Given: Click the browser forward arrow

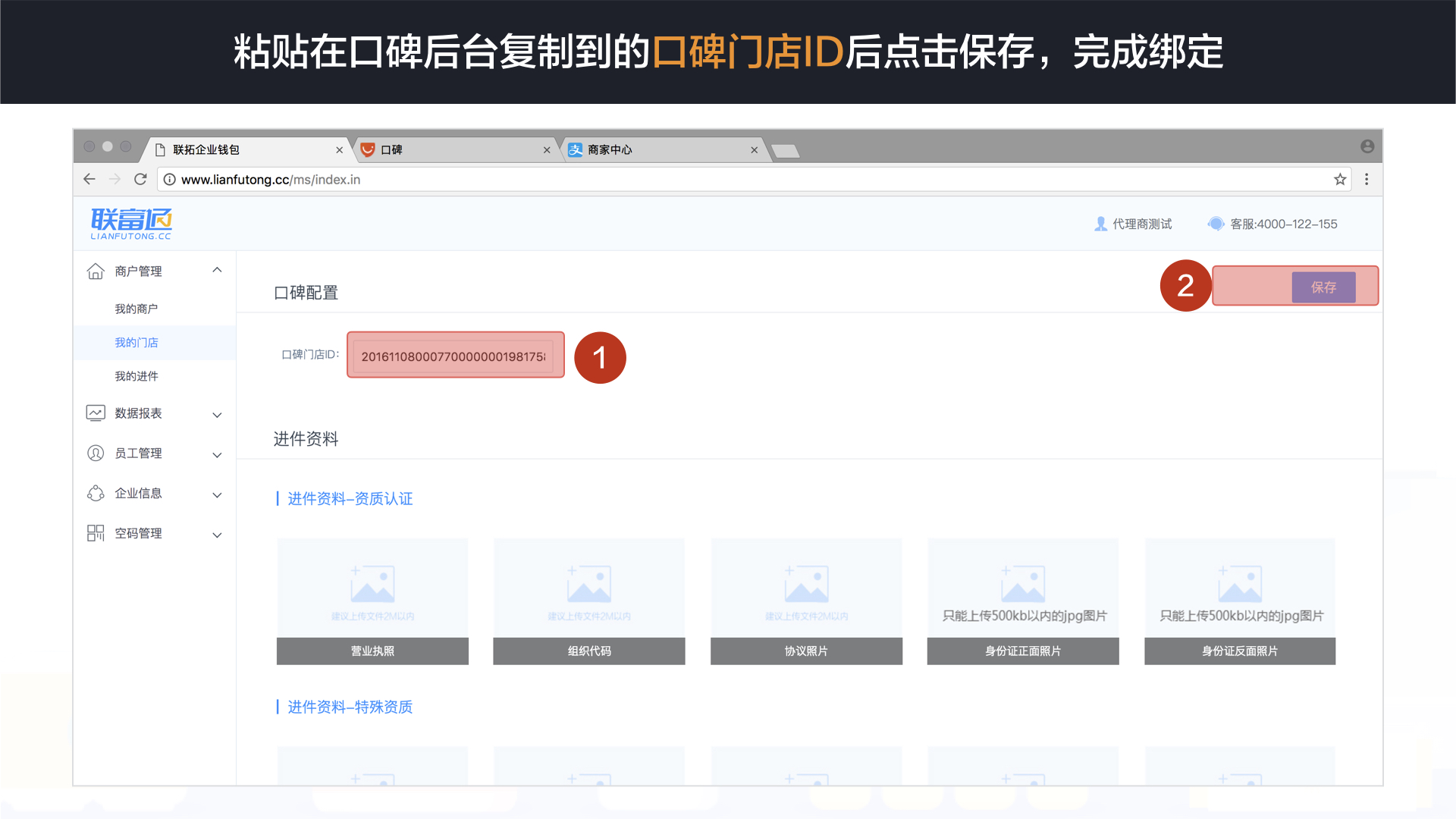Looking at the screenshot, I should [115, 179].
